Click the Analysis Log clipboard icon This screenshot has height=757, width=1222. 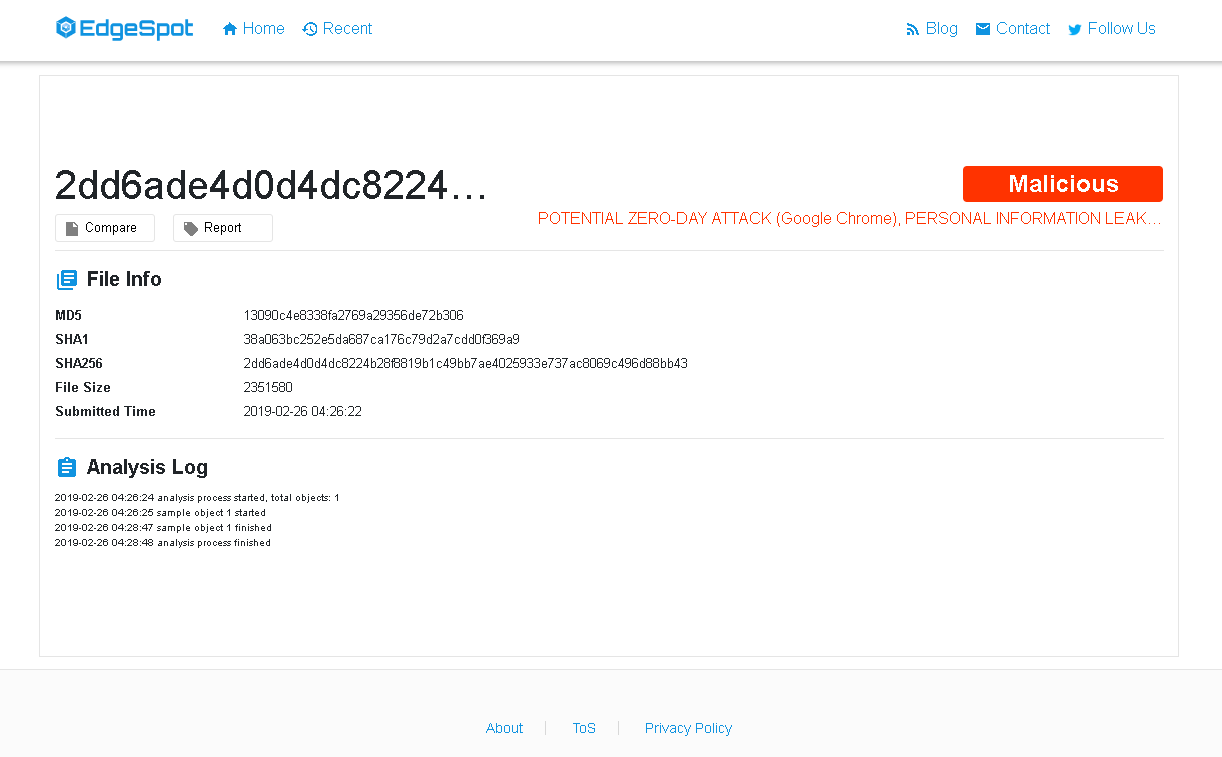tap(66, 466)
